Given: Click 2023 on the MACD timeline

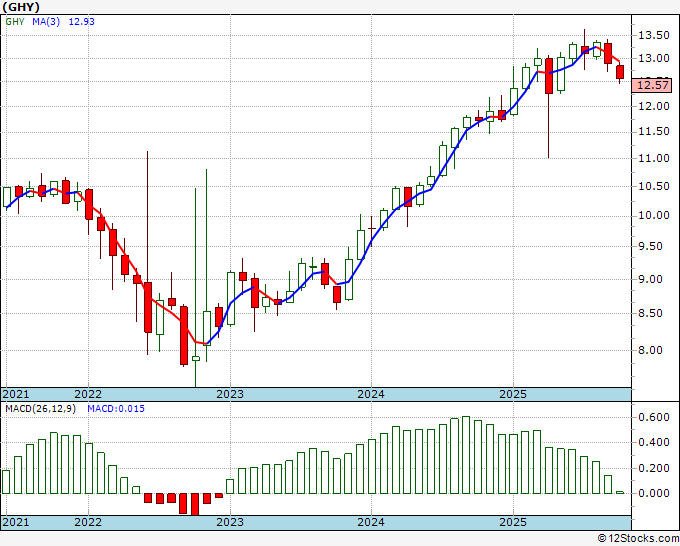Looking at the screenshot, I should tap(230, 522).
